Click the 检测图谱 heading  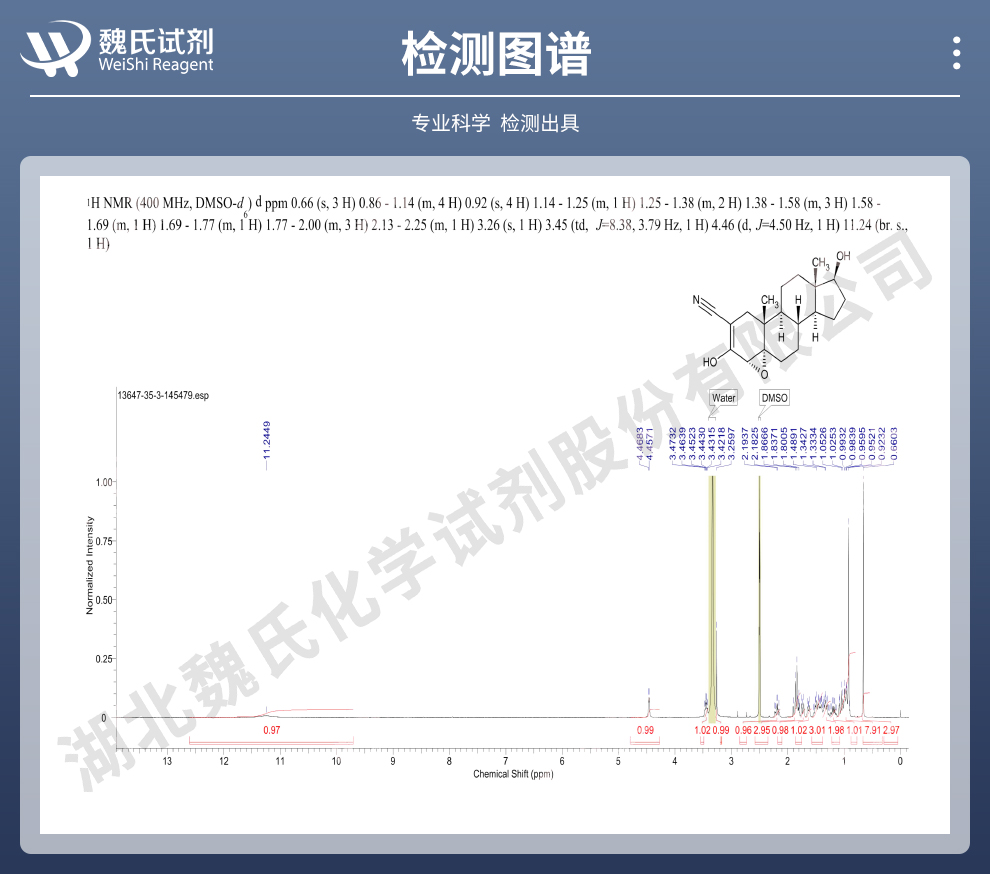[496, 54]
